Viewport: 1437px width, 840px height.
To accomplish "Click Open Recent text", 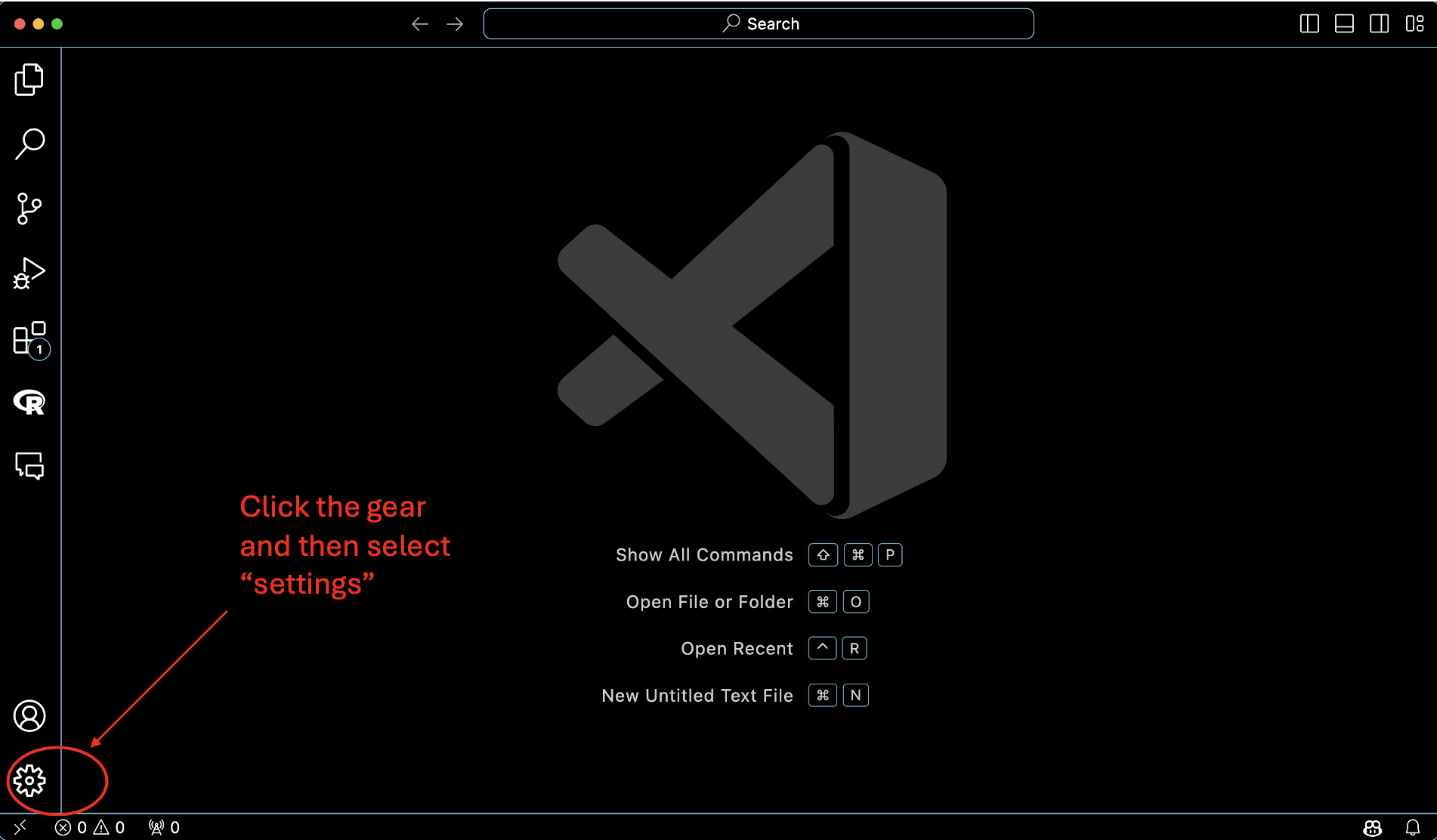I will pyautogui.click(x=737, y=649).
